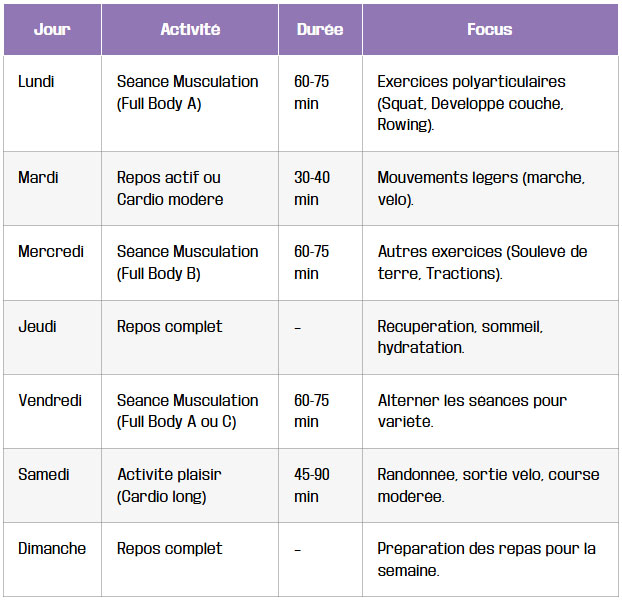The width and height of the screenshot is (622, 601).
Task: Click the Repos actif ou Cardio modere cell
Action: [170, 188]
